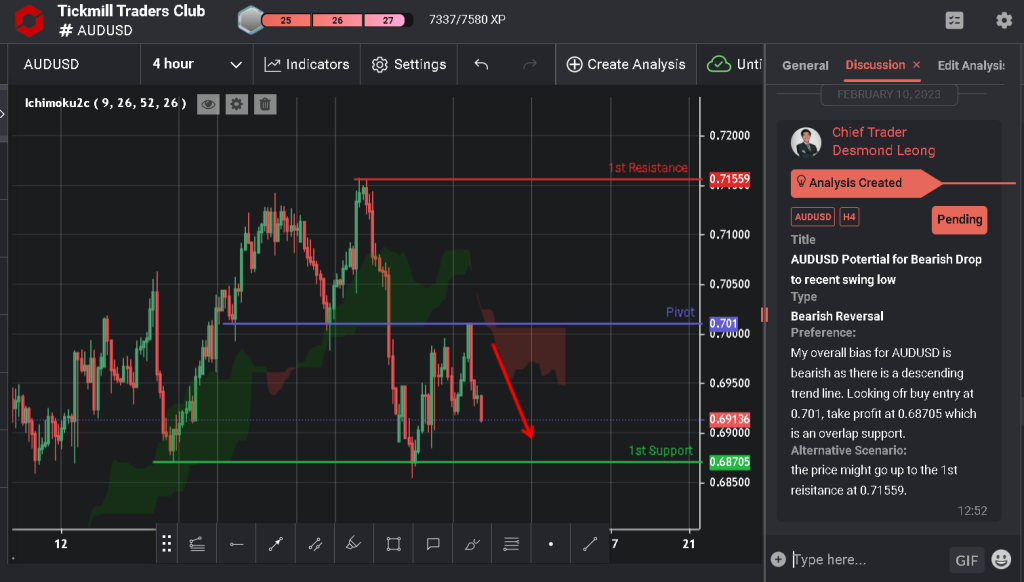
Task: Select the arrow drawing tool
Action: [x=275, y=544]
